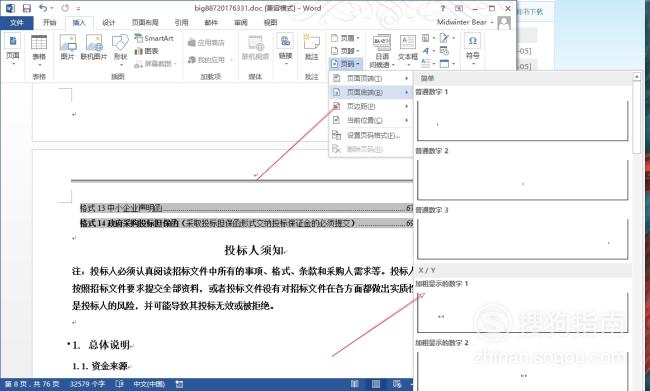Open the 表格 (Table) insert button

click(x=39, y=50)
